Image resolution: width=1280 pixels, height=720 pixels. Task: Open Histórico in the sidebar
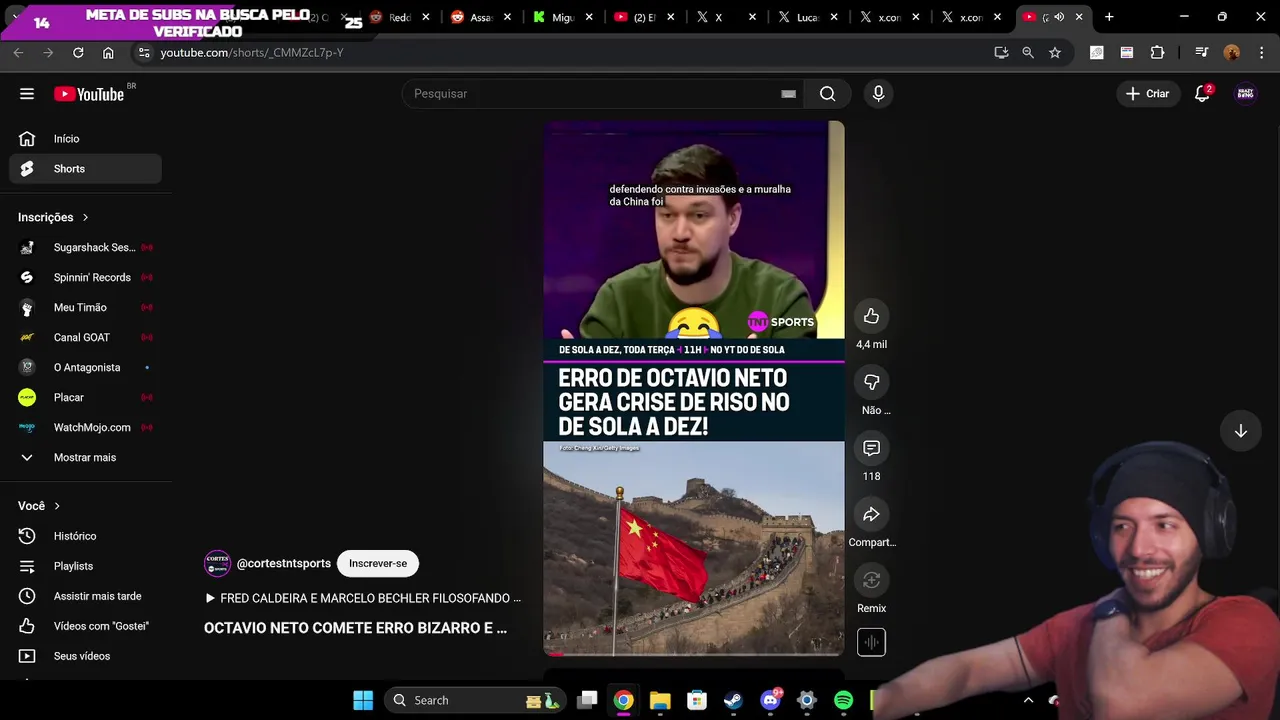85,536
